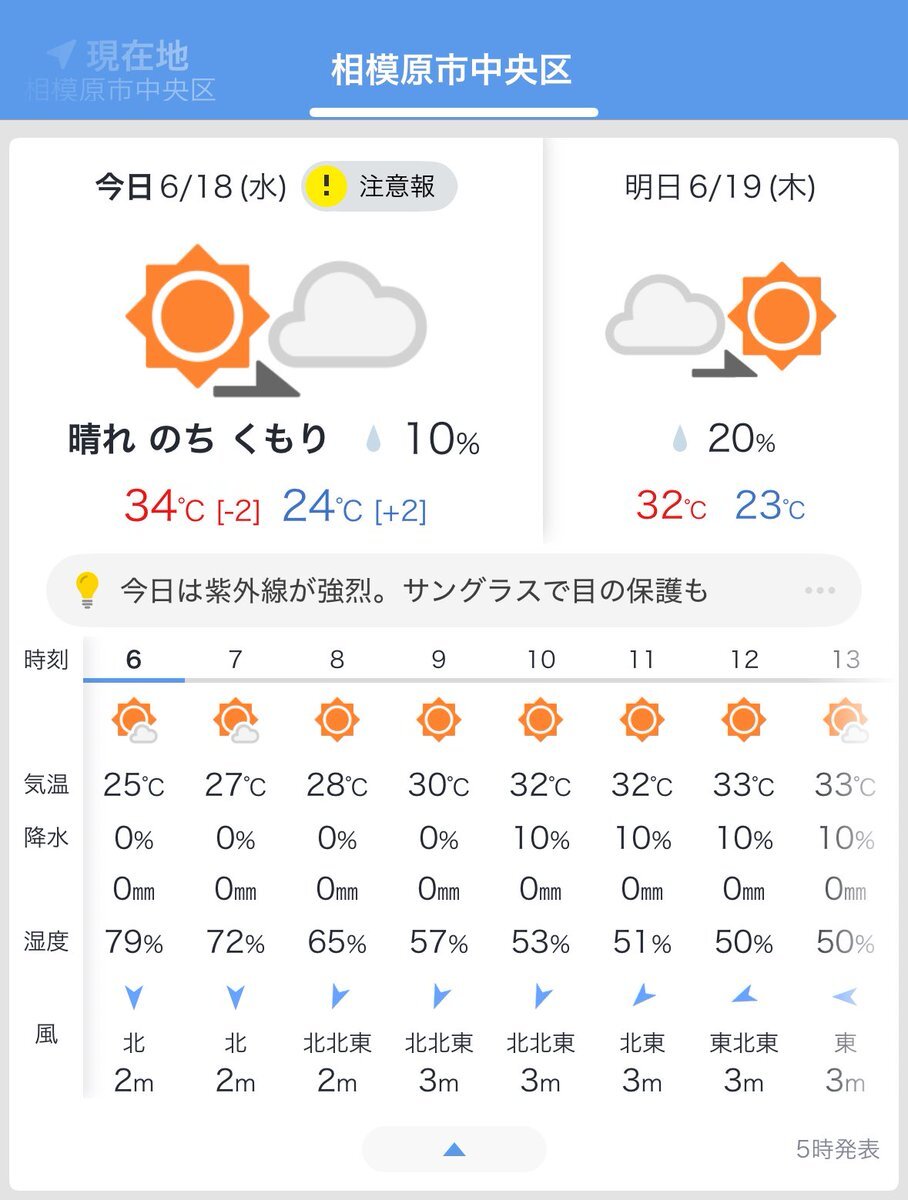Image resolution: width=908 pixels, height=1200 pixels.
Task: Tap the 9 o'clock sunny icon
Action: [438, 719]
